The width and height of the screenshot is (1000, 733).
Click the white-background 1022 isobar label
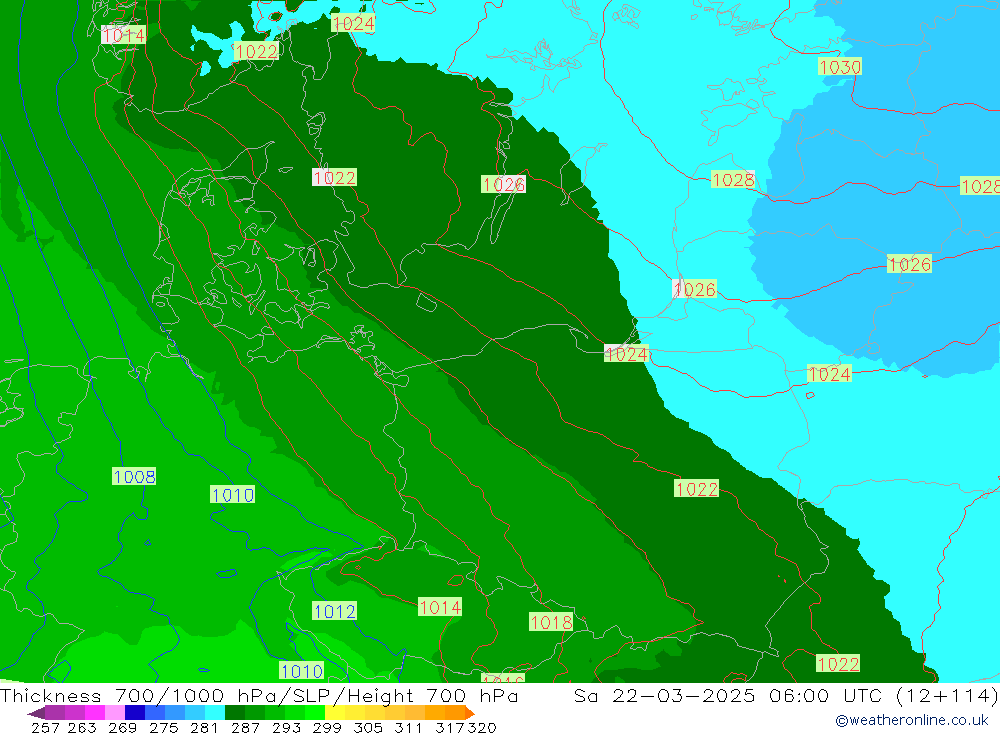click(x=334, y=177)
